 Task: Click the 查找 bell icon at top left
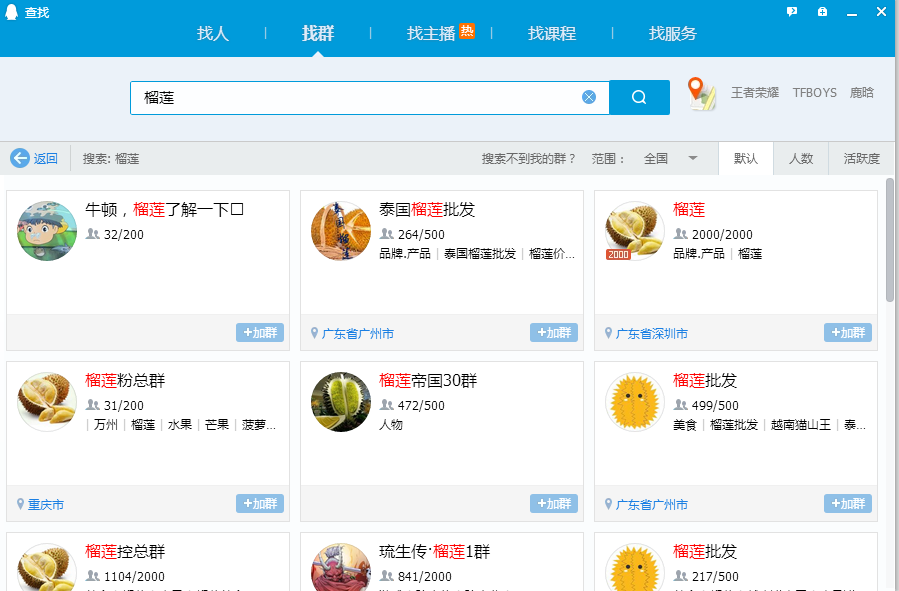click(x=10, y=13)
